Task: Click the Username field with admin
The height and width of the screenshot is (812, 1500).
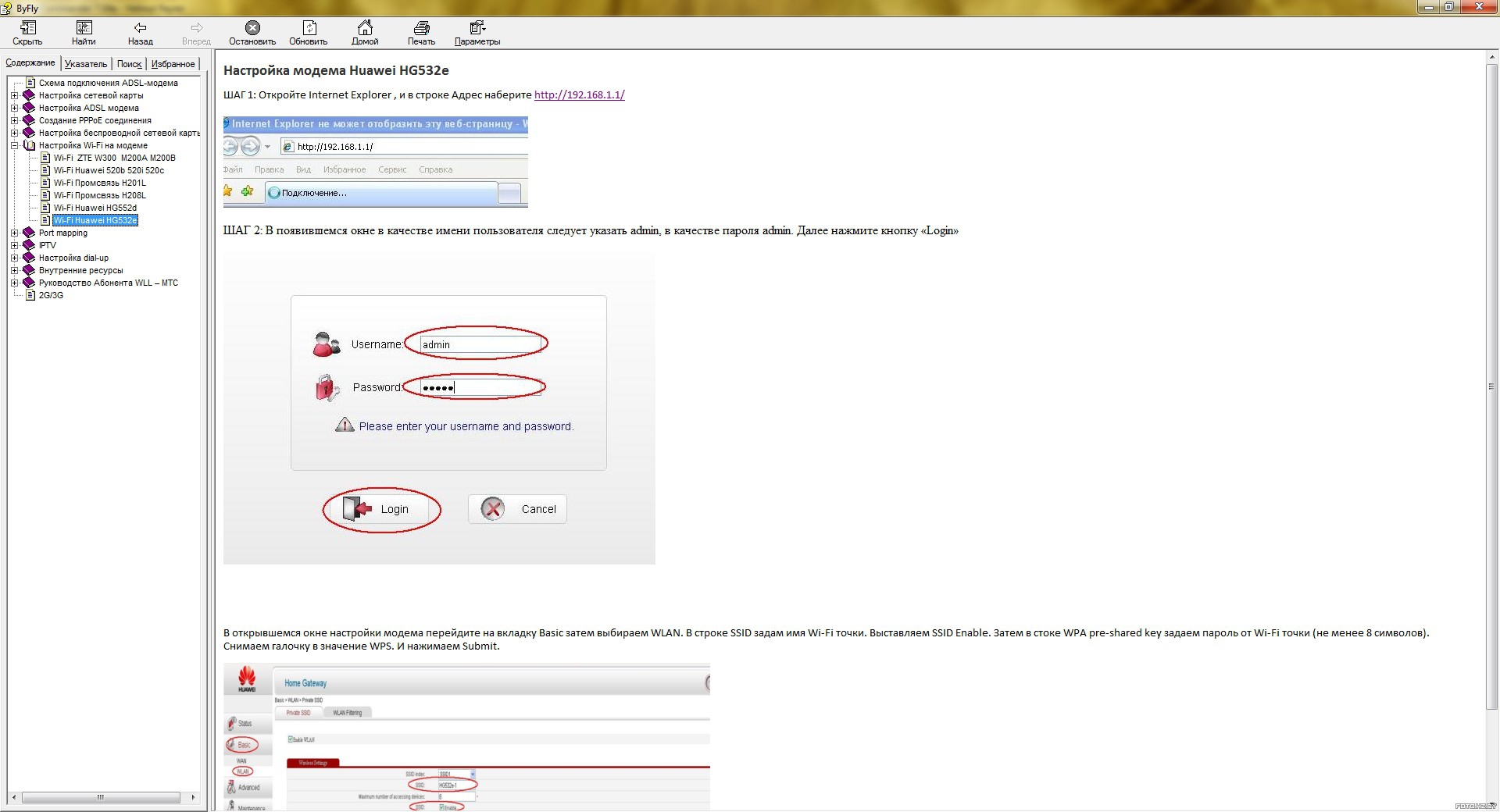Action: 480,344
